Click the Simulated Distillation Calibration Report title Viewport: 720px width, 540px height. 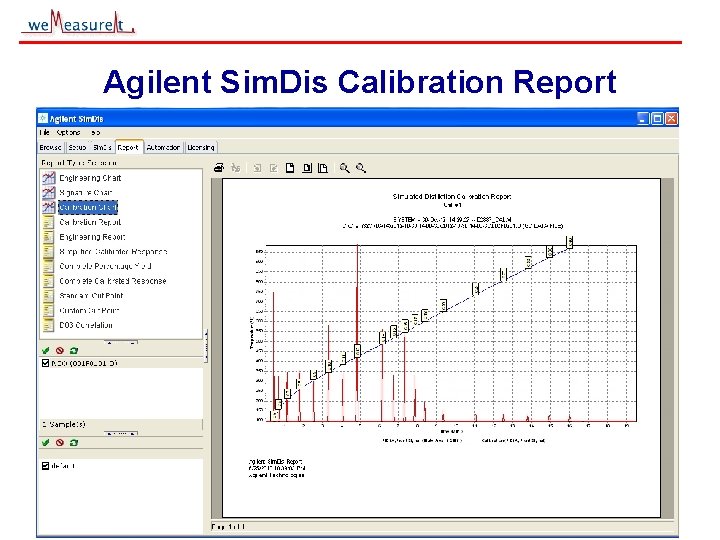click(x=452, y=197)
